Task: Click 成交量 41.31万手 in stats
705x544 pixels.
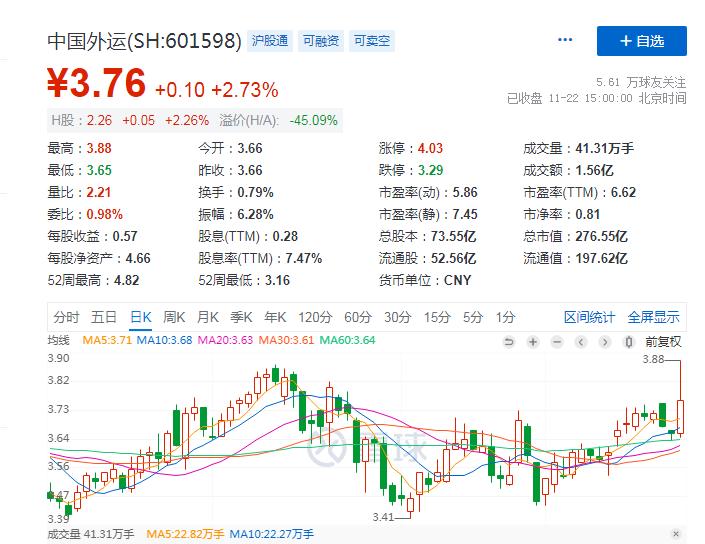Action: [x=604, y=148]
